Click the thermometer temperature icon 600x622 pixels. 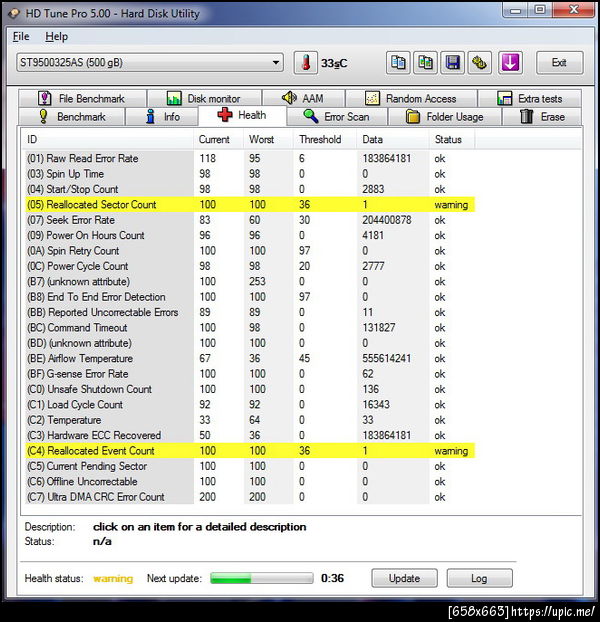pyautogui.click(x=305, y=63)
